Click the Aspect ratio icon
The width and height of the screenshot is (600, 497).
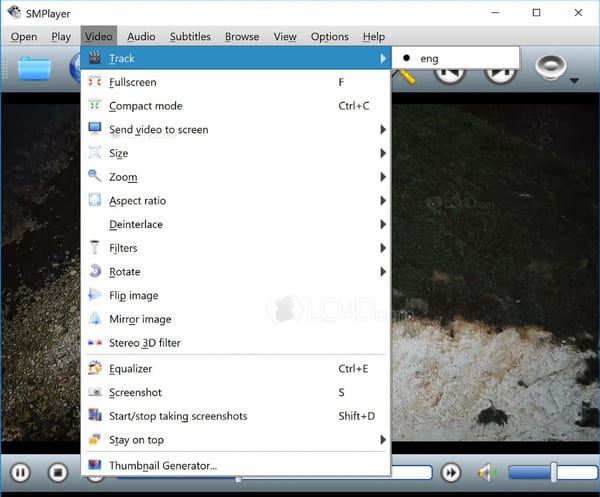[95, 200]
